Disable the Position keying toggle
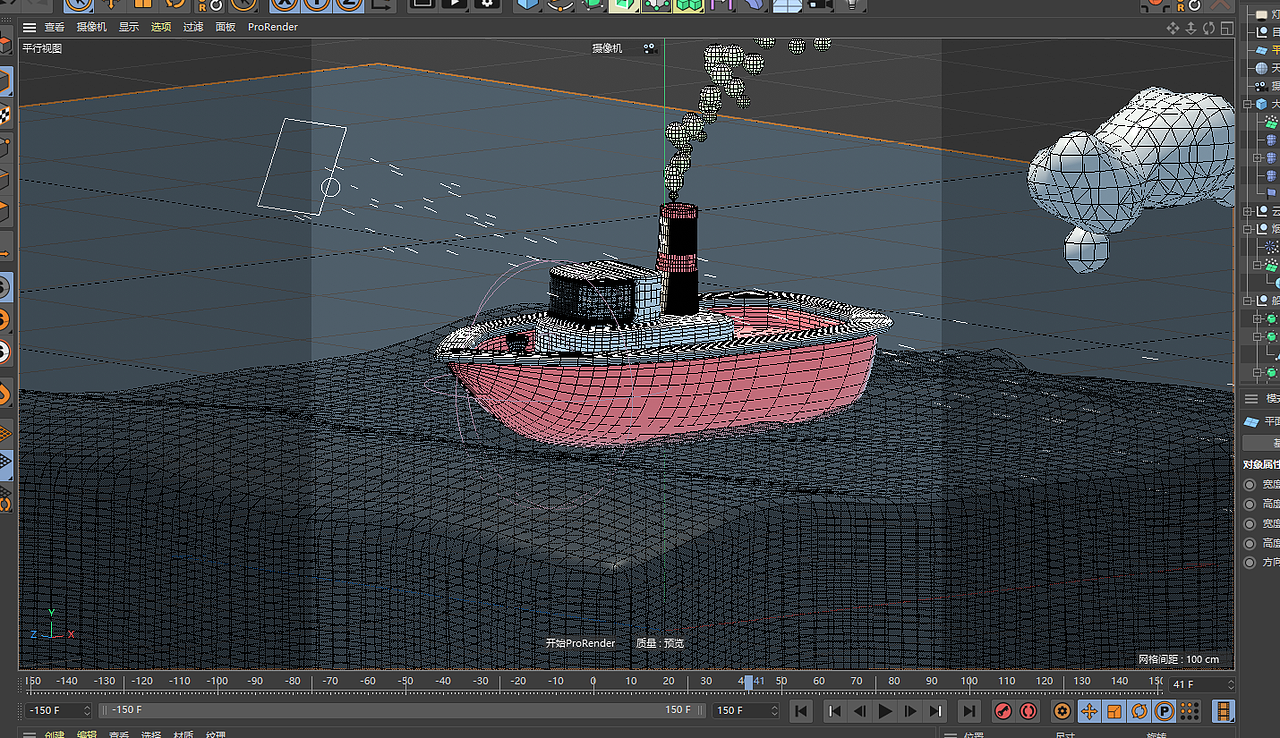Screen dimensions: 1280x738 [1088, 710]
